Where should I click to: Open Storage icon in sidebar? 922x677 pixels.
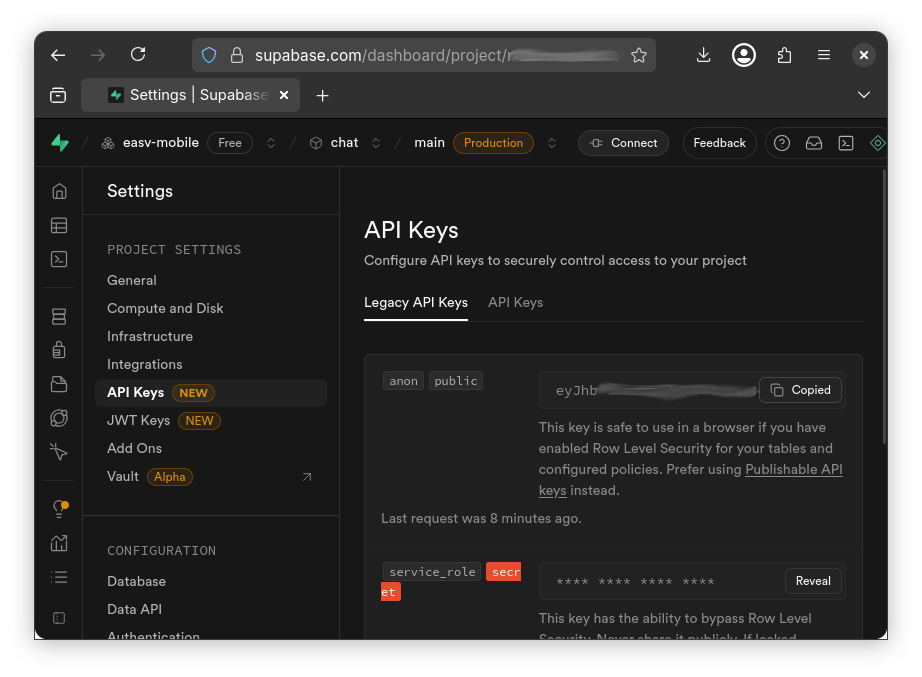[x=59, y=384]
